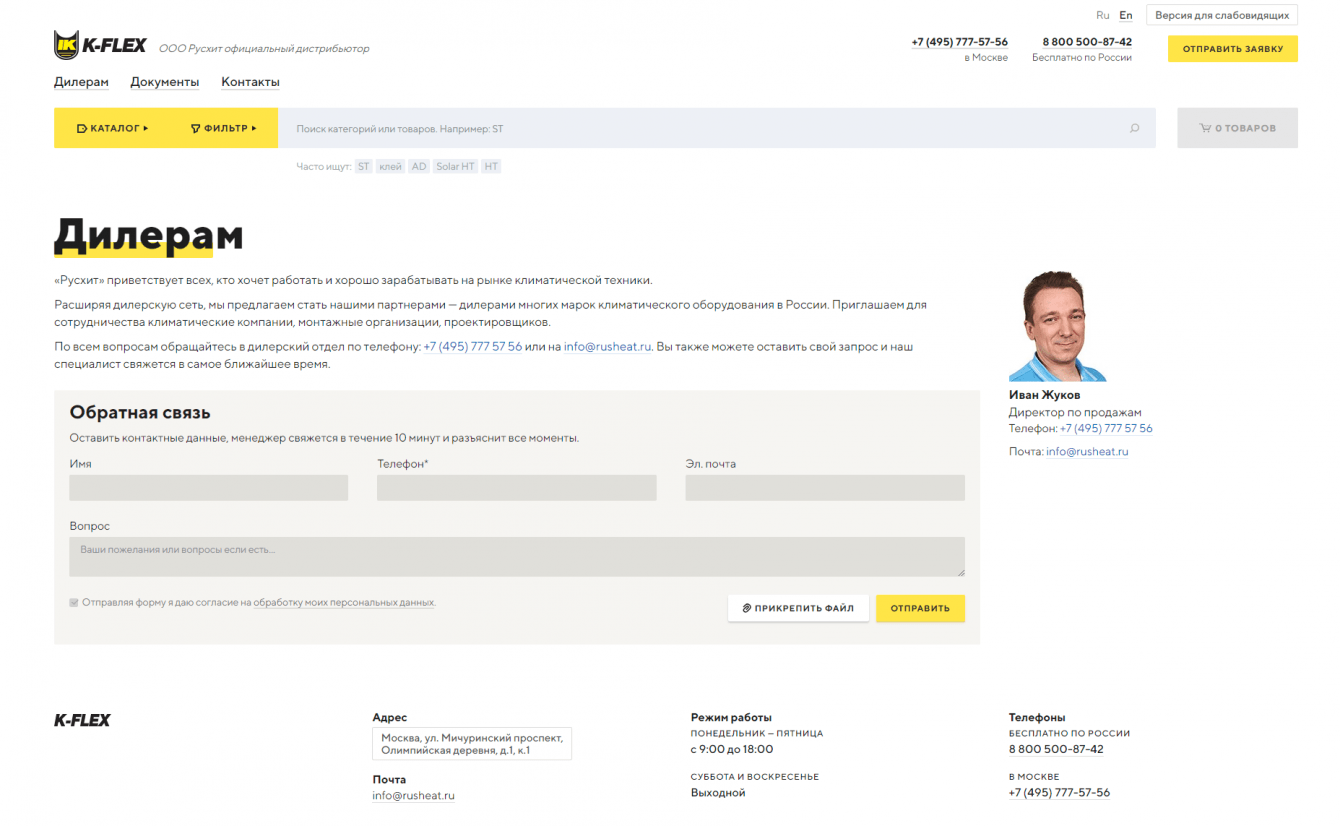This screenshot has width=1340, height=826.
Task: Click Отправить заявку button
Action: pos(1233,49)
